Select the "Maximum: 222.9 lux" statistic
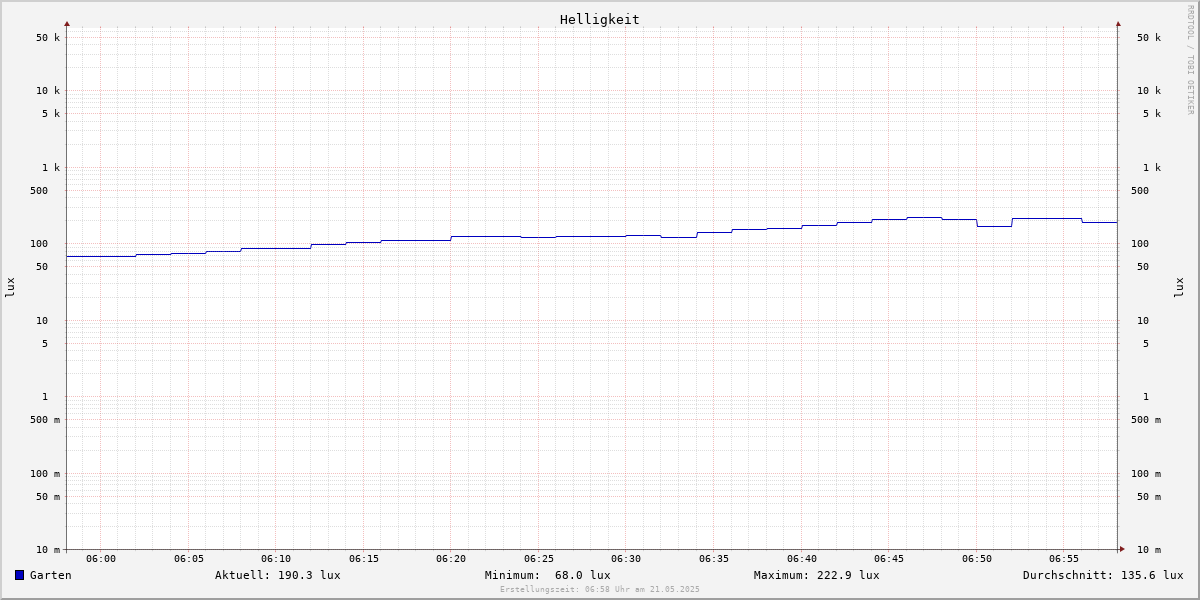This screenshot has height=600, width=1200. coord(817,575)
